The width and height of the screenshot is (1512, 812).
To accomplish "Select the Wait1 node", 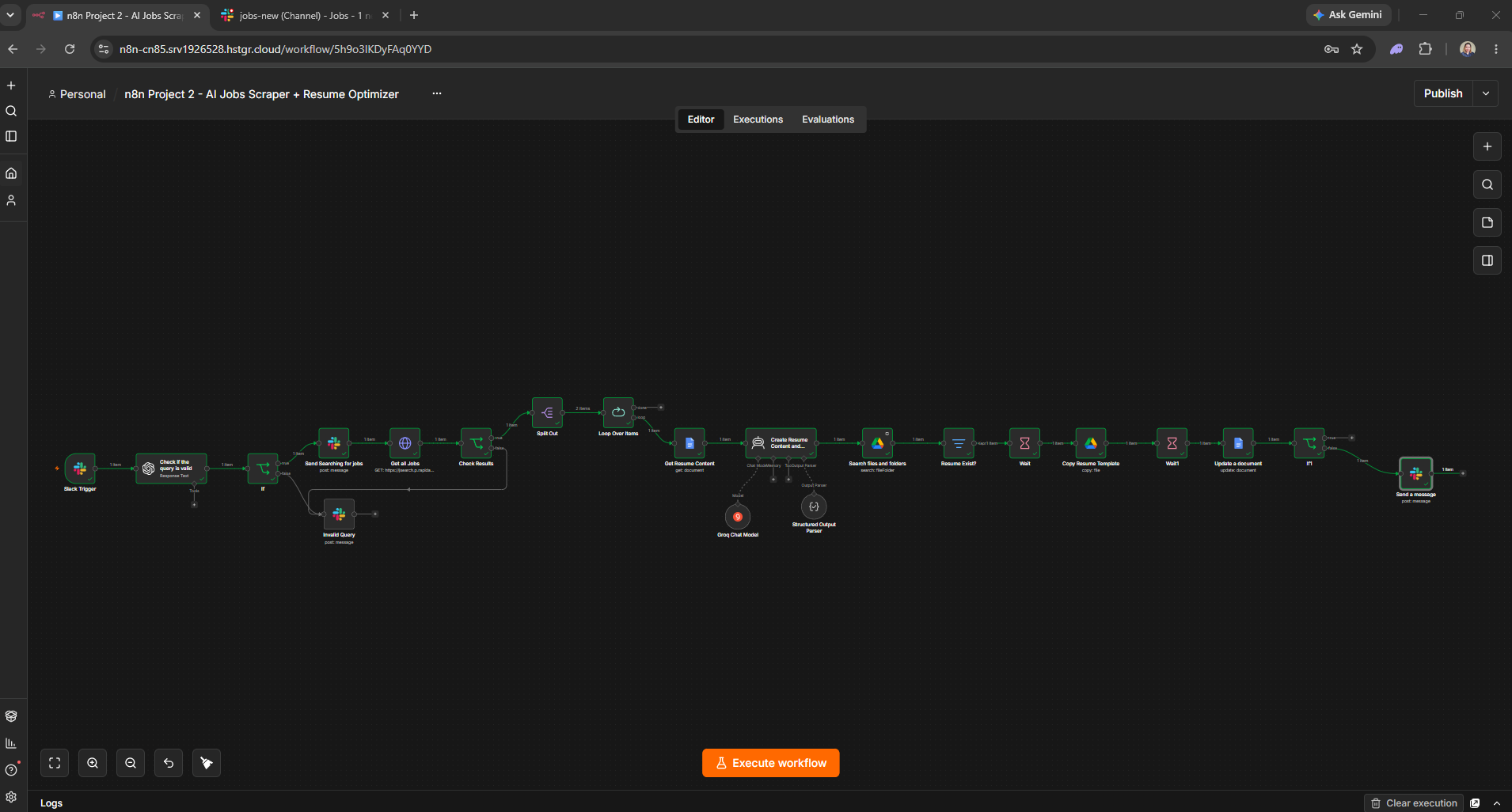I will pos(1172,443).
